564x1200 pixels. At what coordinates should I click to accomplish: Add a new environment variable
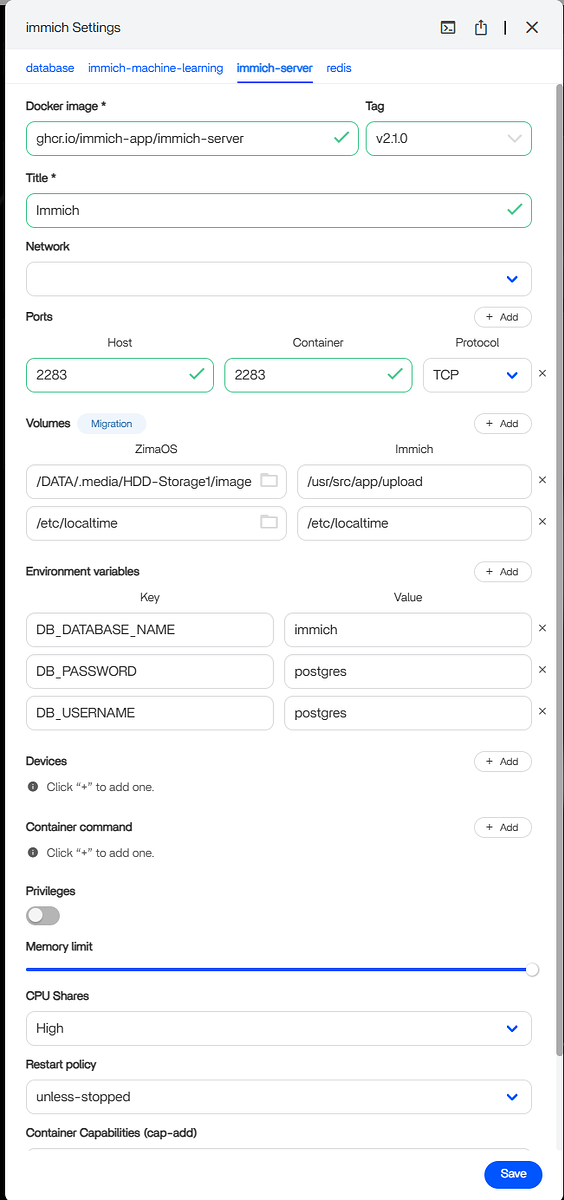click(x=503, y=572)
